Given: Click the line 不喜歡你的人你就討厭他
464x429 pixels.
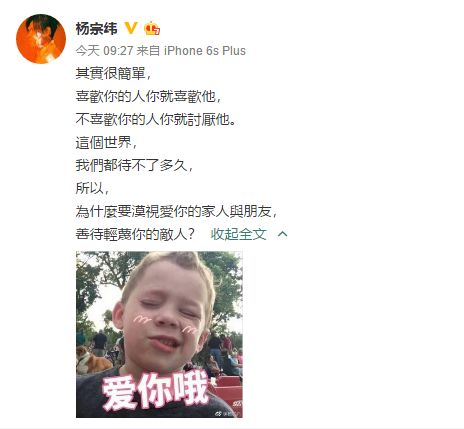Looking at the screenshot, I should click(x=156, y=119).
